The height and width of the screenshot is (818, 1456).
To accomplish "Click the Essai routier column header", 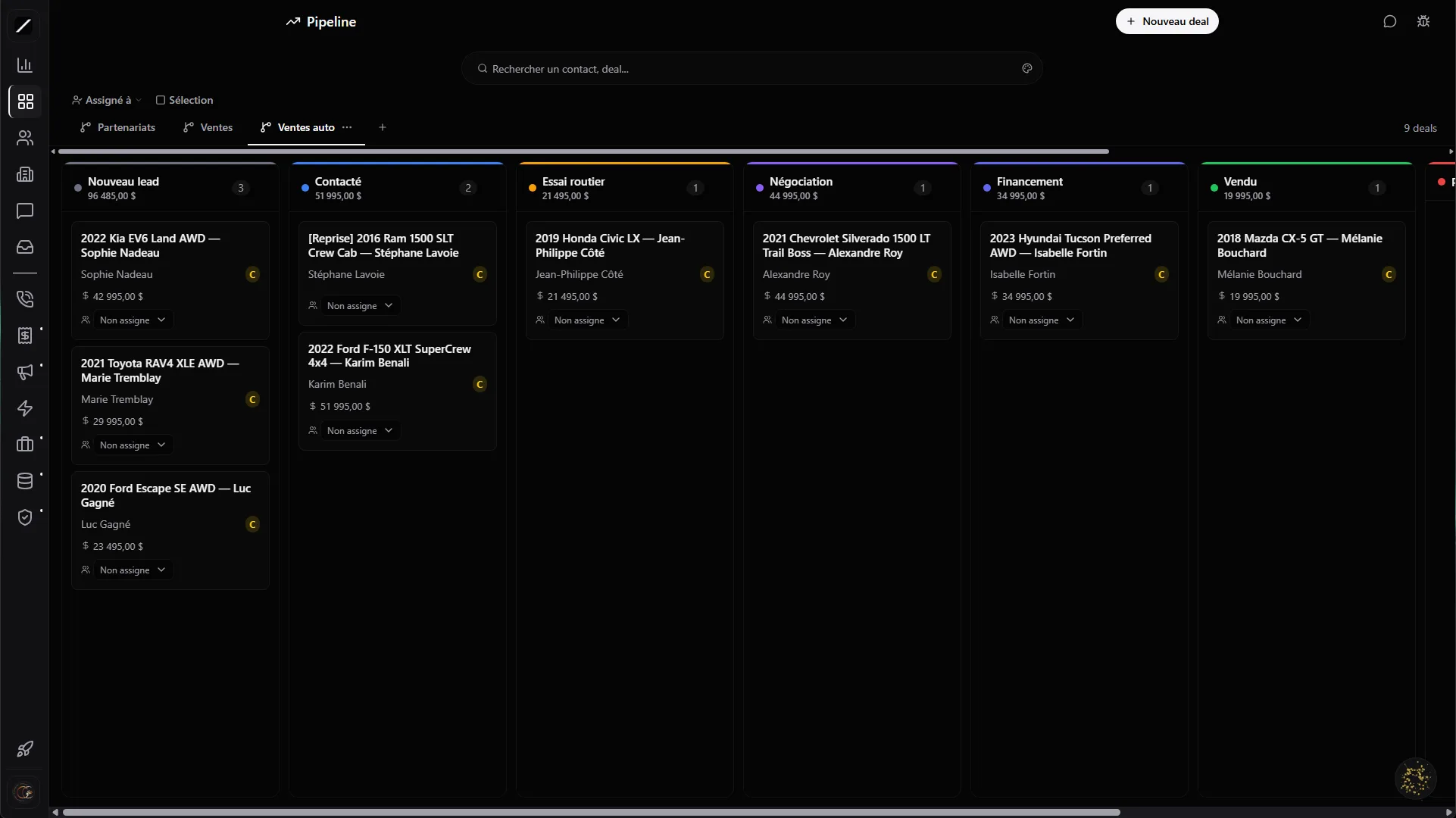I will pyautogui.click(x=625, y=188).
